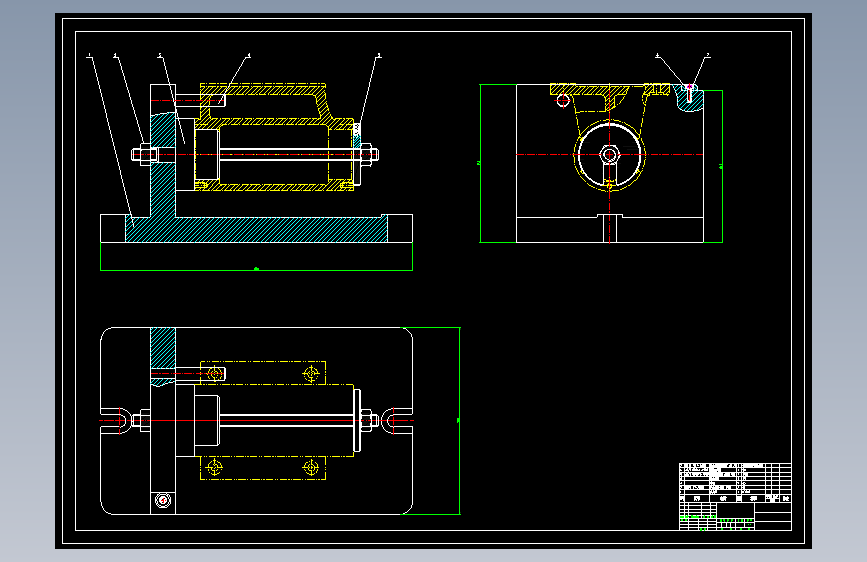Click the circular workpiece in the side view

[x=609, y=155]
